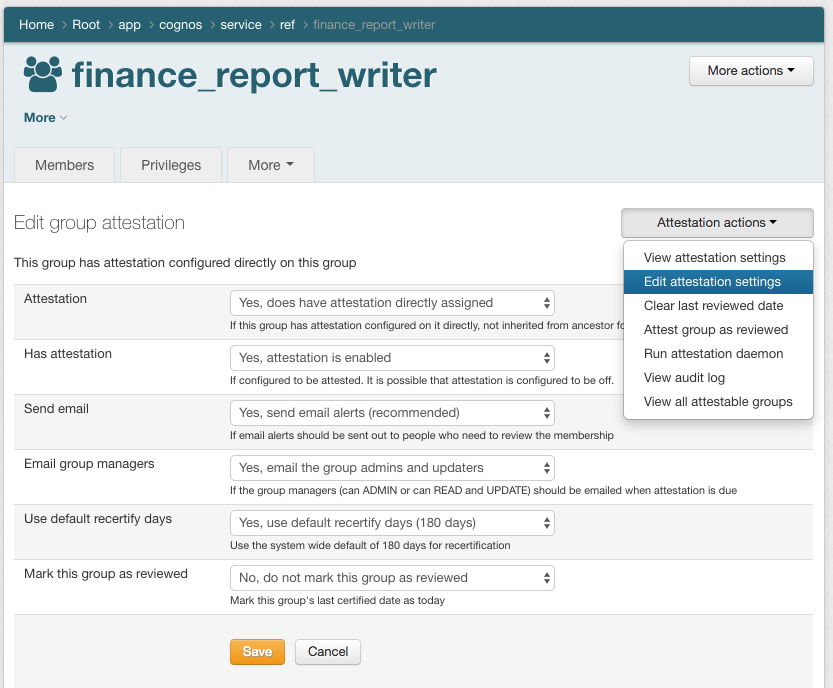Select Clear last reviewed date option
833x688 pixels.
click(x=713, y=306)
